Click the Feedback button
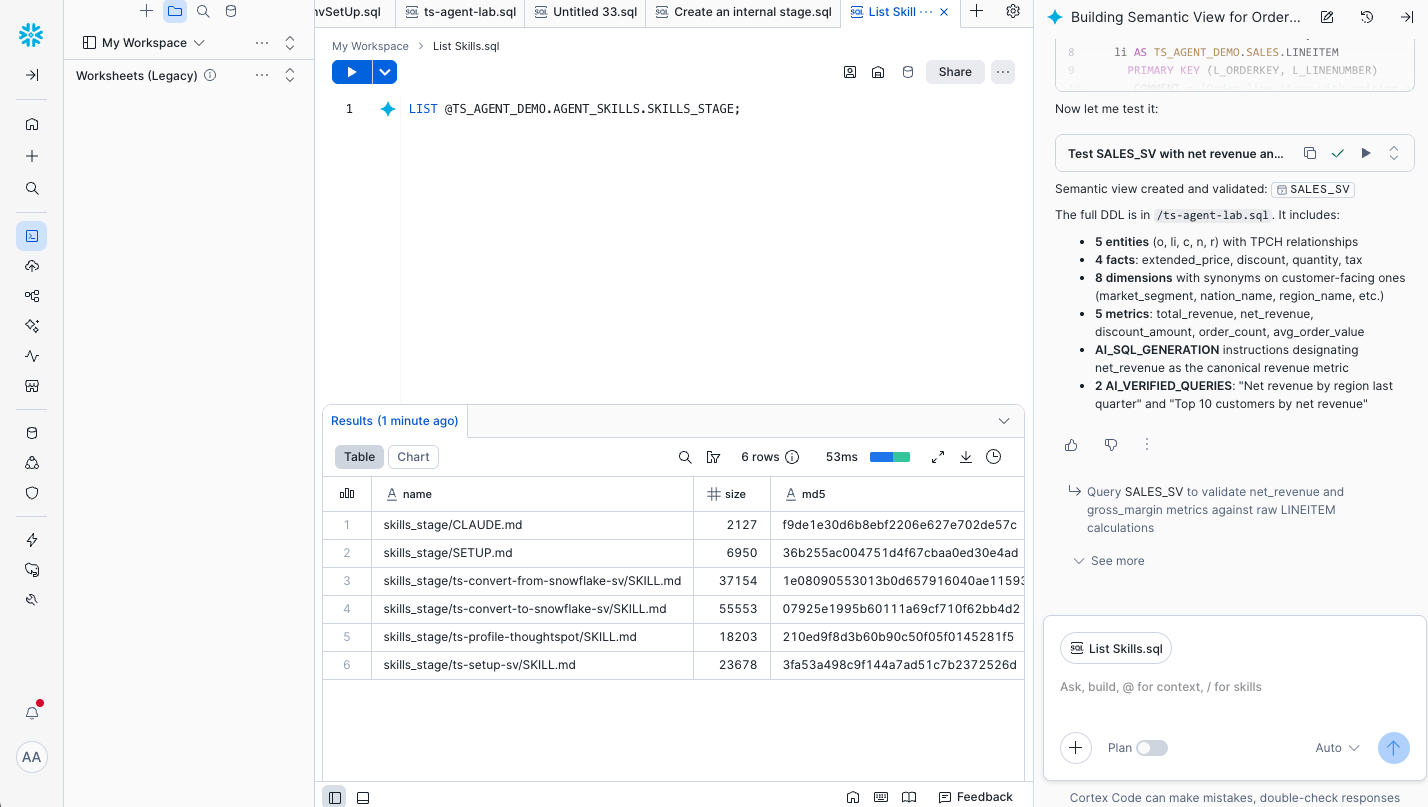Viewport: 1428px width, 807px height. click(x=975, y=797)
